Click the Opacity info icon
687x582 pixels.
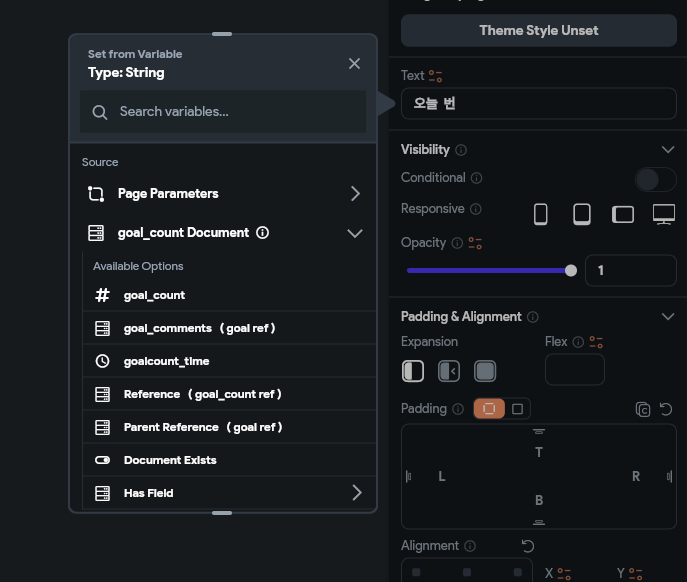pyautogui.click(x=457, y=243)
